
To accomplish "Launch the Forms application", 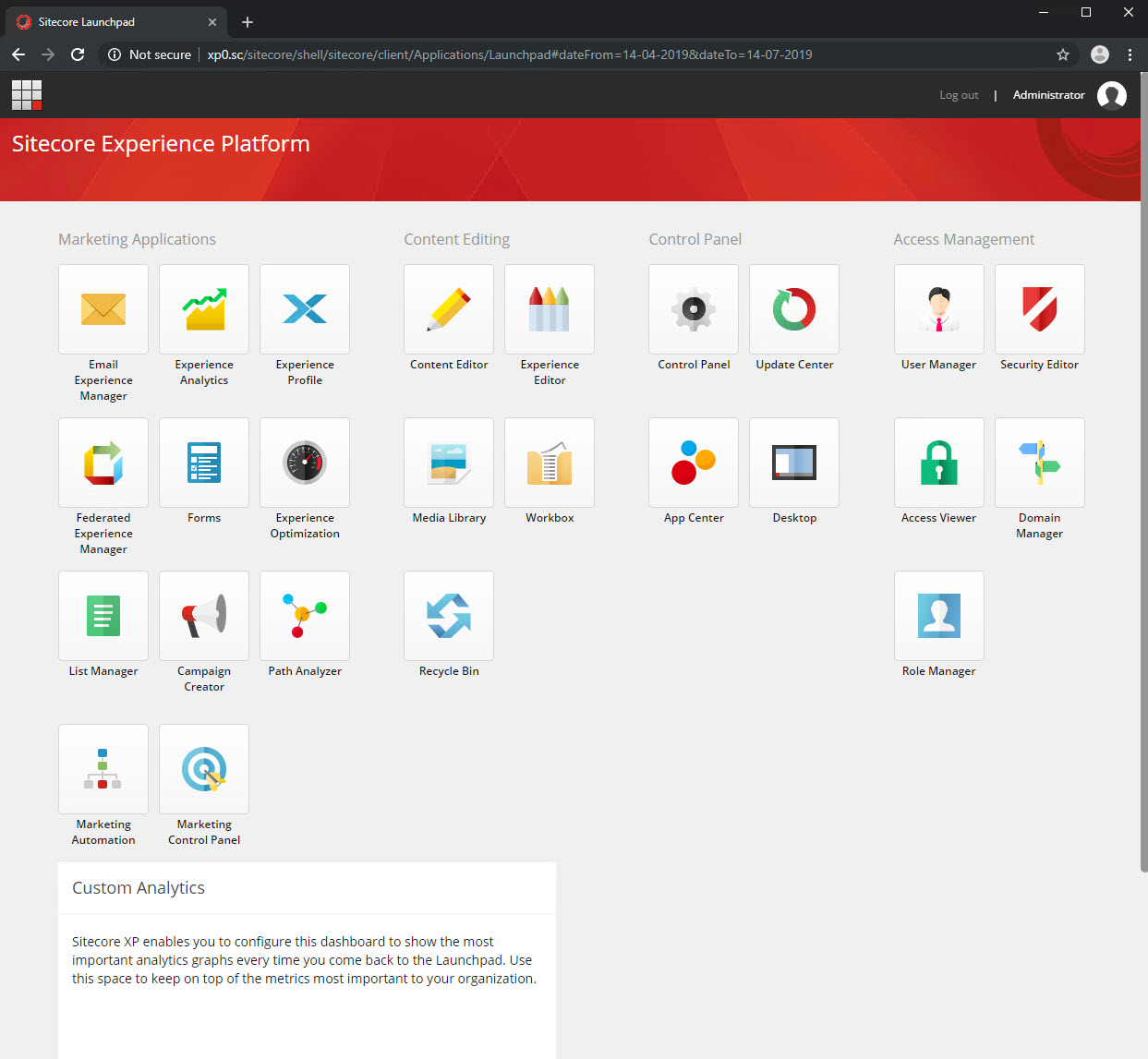I will coord(204,463).
